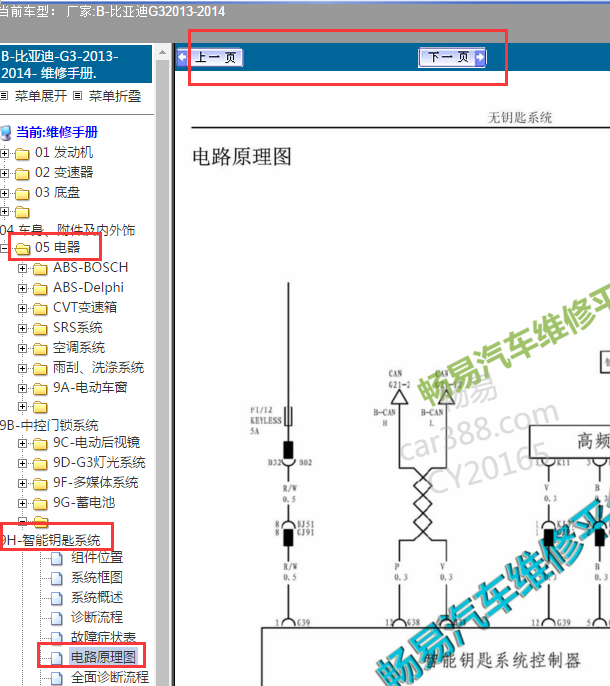Image resolution: width=610 pixels, height=686 pixels.
Task: Expand the 01 发动机 tree node
Action: pos(4,153)
